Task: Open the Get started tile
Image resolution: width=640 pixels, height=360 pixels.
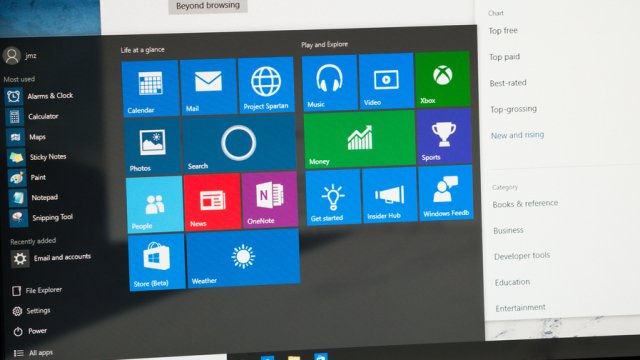Action: pos(333,198)
